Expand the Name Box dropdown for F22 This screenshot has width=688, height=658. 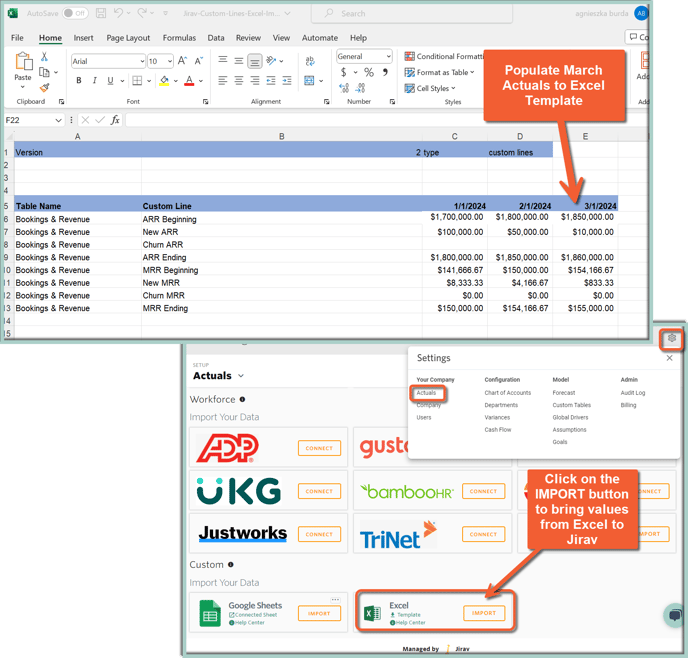coord(58,120)
